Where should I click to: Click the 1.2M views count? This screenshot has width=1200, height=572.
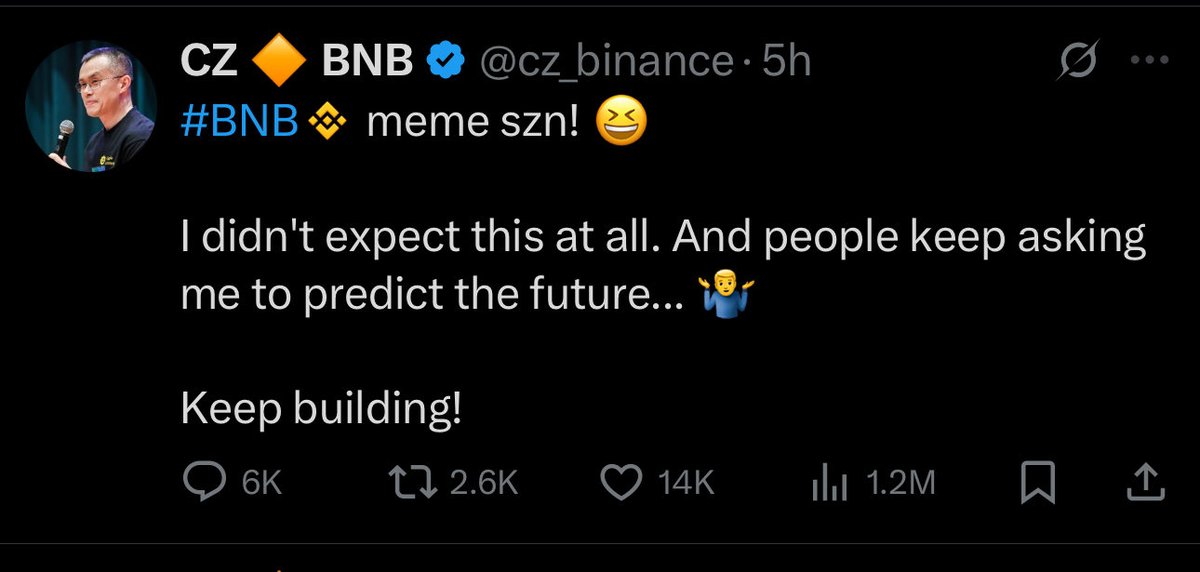point(900,484)
